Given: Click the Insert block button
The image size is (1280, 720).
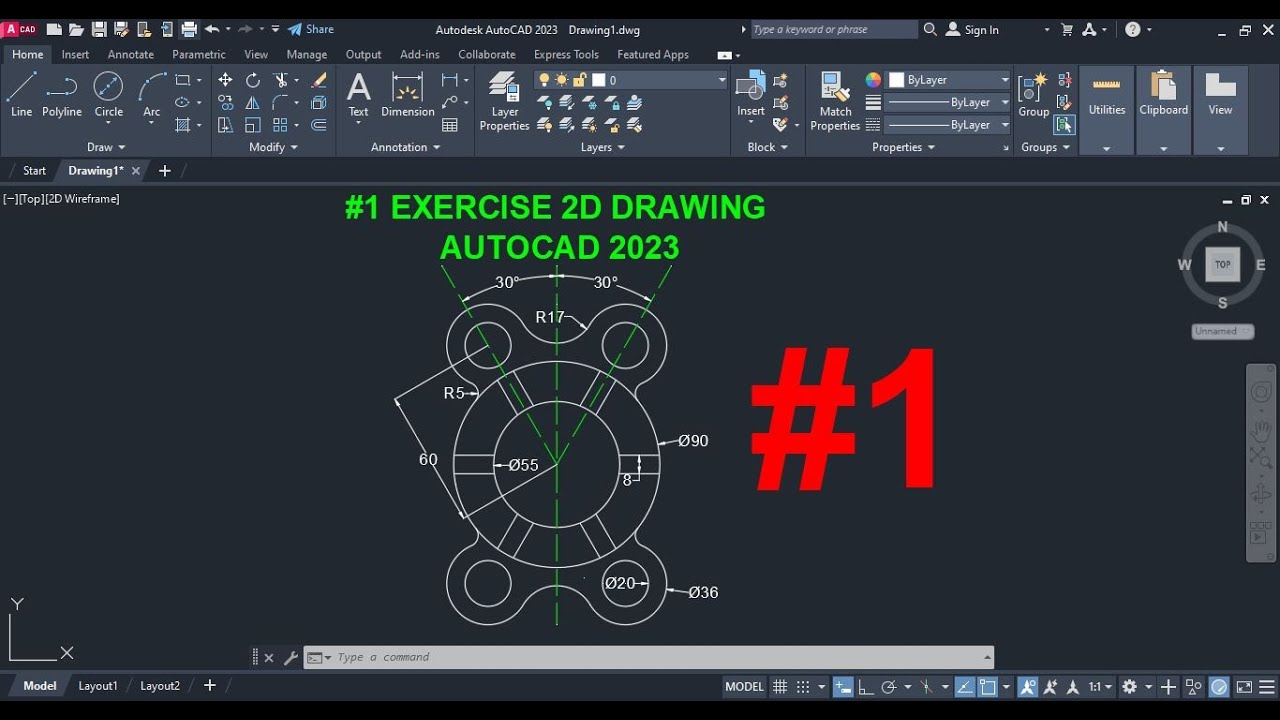Looking at the screenshot, I should point(751,95).
